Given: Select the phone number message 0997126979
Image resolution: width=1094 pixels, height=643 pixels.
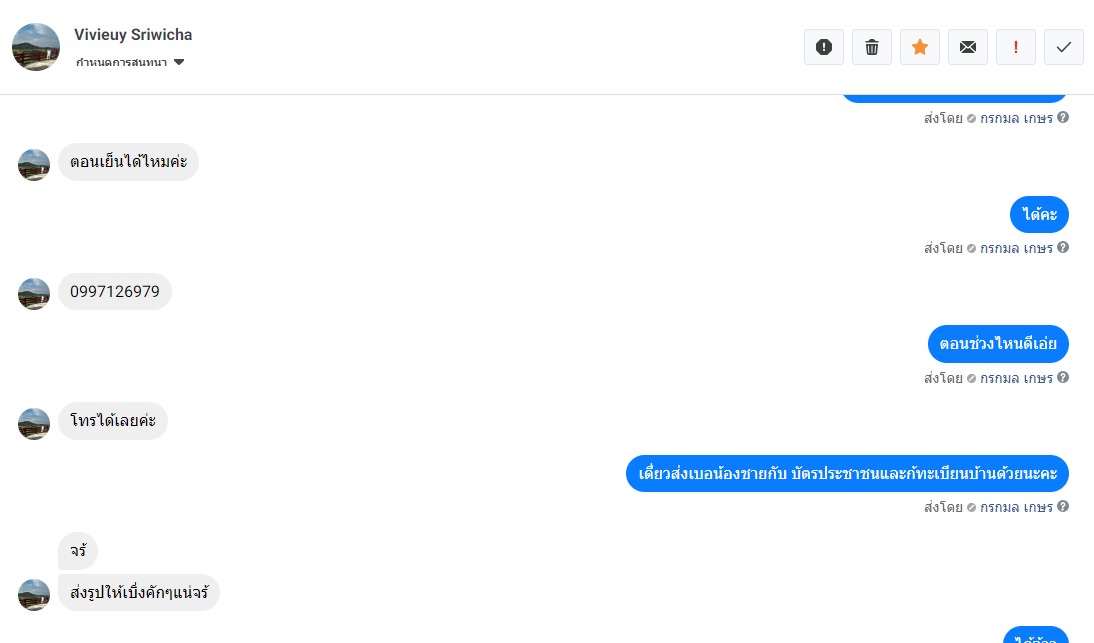Looking at the screenshot, I should coord(115,292).
